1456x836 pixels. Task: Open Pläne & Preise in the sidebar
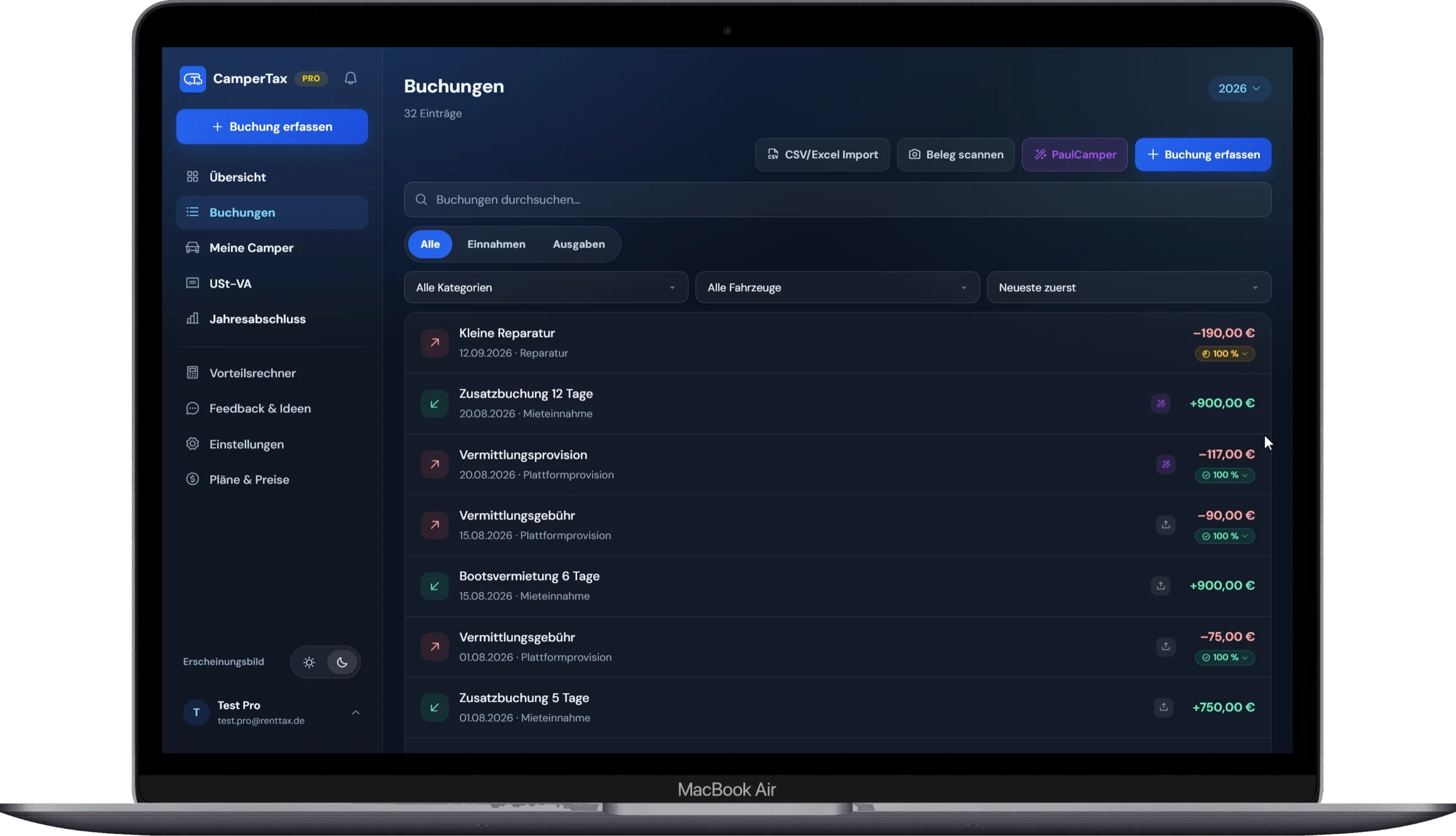point(272,480)
